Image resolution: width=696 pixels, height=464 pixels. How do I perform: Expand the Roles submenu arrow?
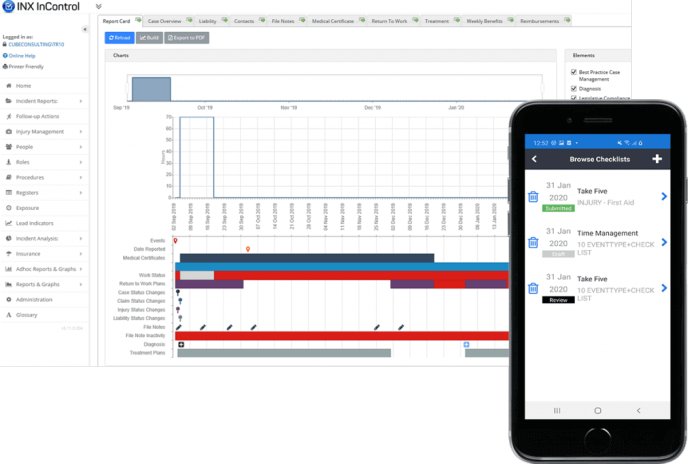click(x=81, y=163)
